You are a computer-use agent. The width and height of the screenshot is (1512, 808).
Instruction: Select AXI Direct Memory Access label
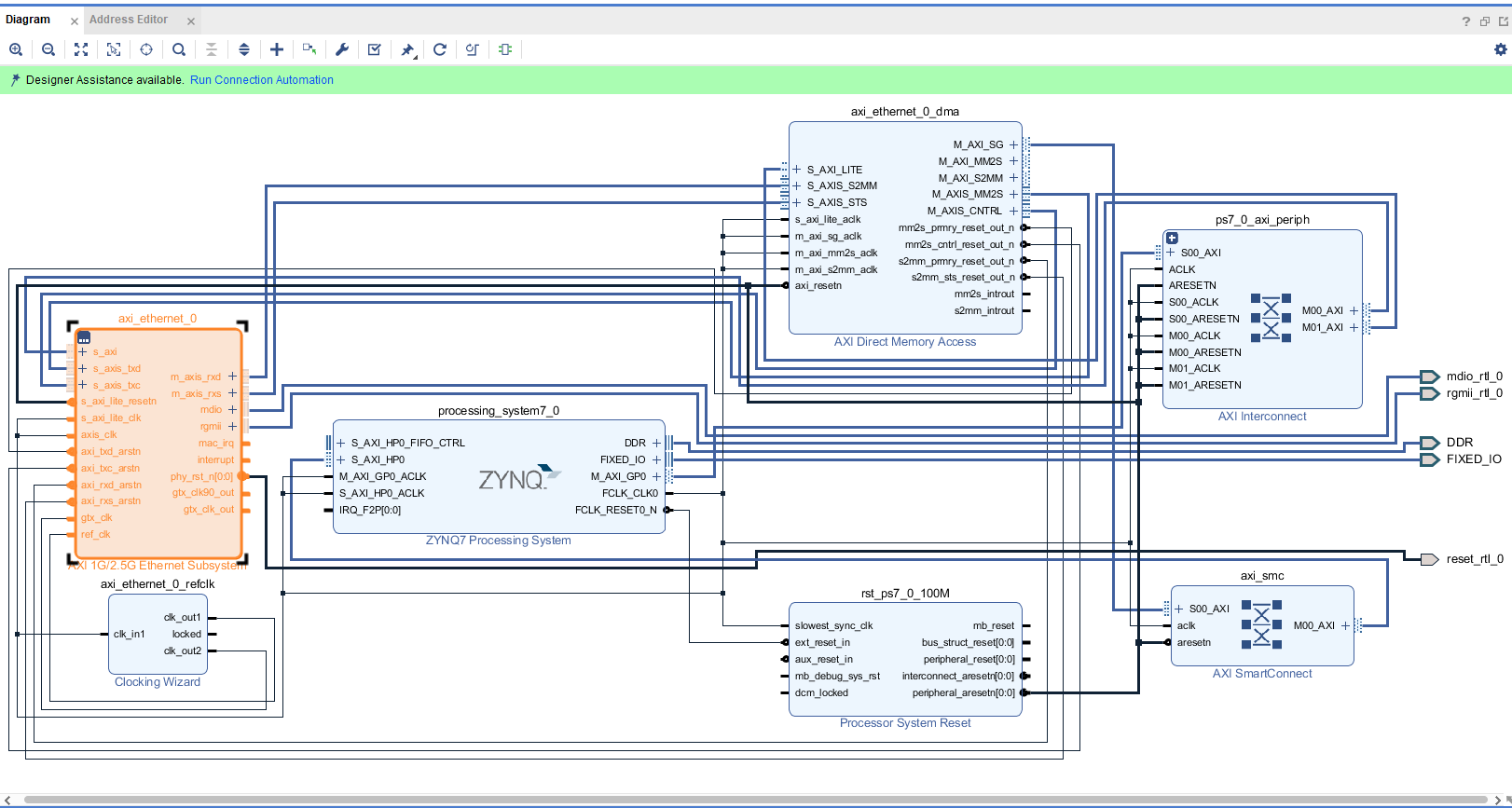coord(905,342)
